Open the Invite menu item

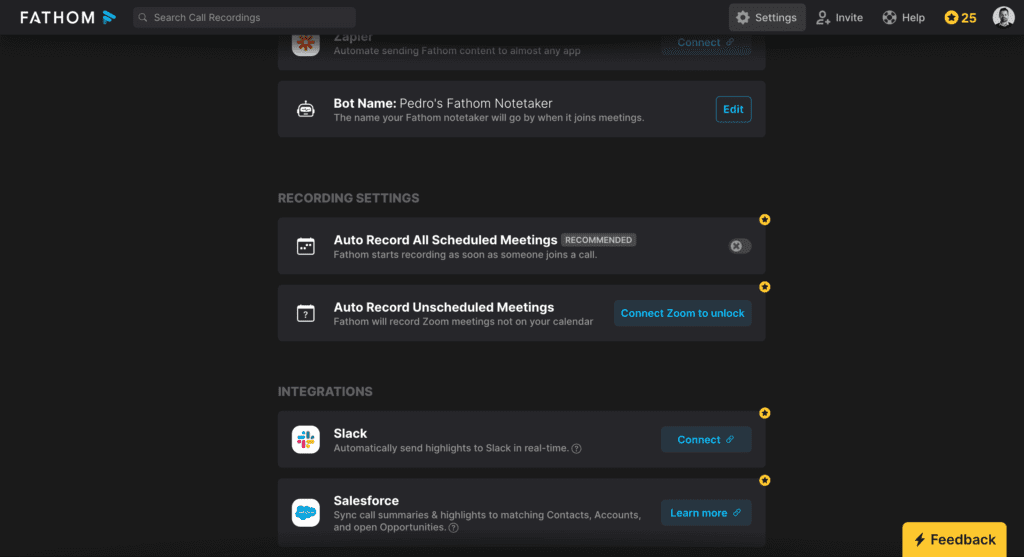[x=839, y=17]
